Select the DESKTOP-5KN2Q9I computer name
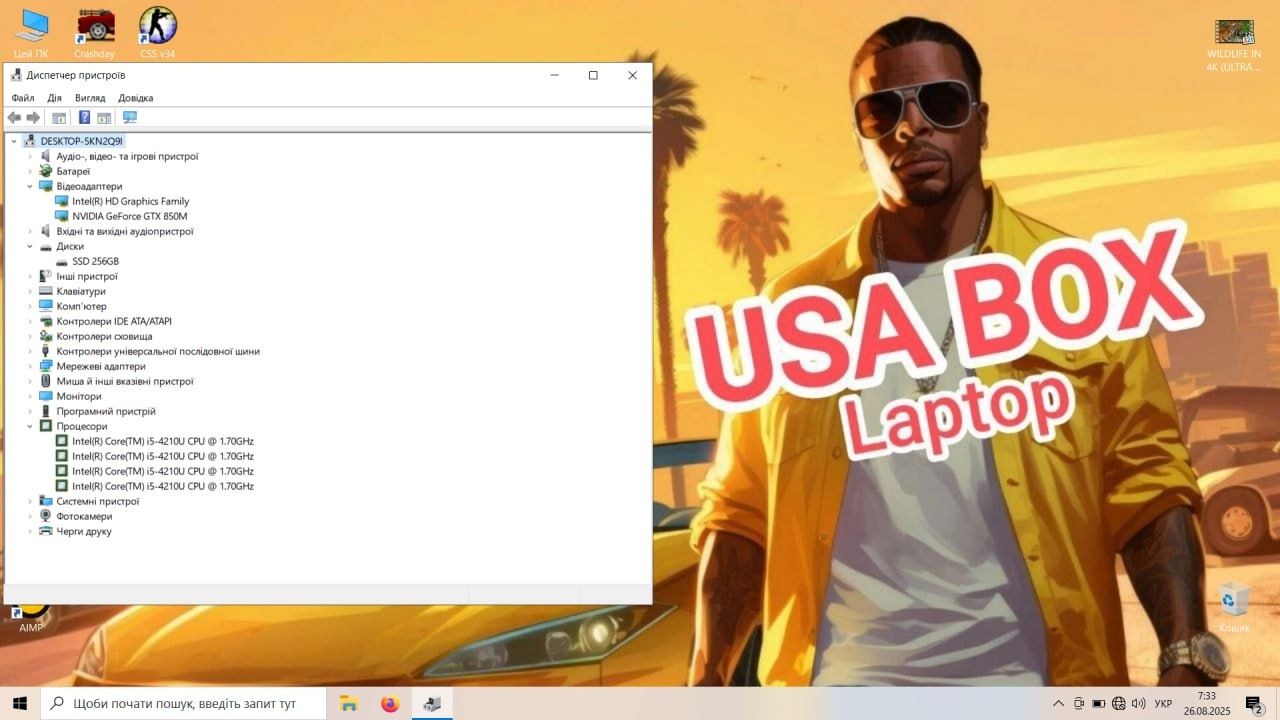This screenshot has width=1280, height=720. click(82, 141)
